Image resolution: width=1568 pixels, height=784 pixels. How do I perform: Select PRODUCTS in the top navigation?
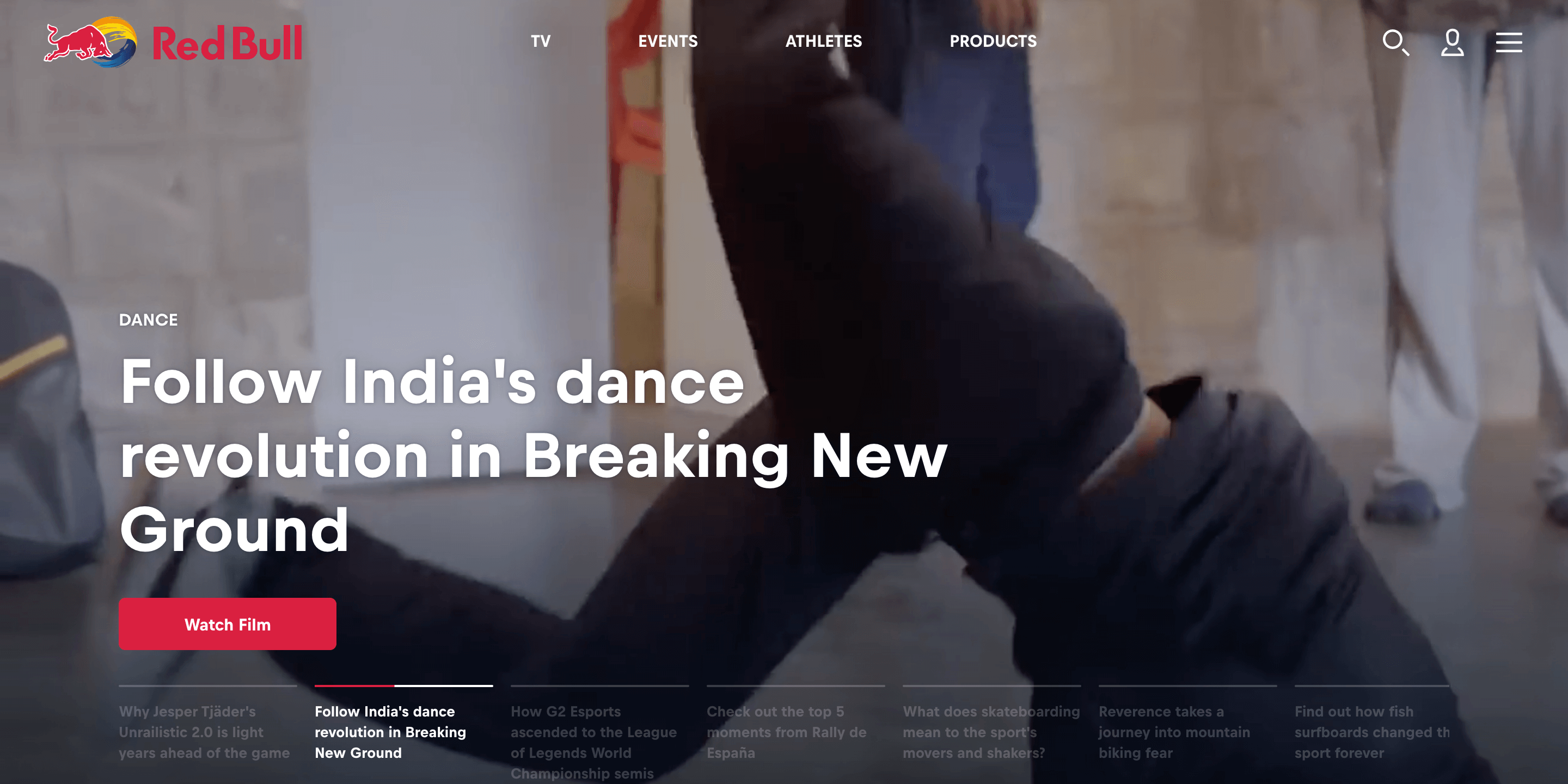coord(993,41)
